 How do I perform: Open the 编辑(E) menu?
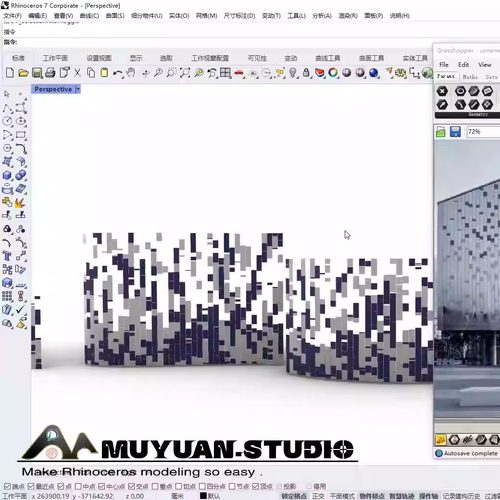point(38,16)
